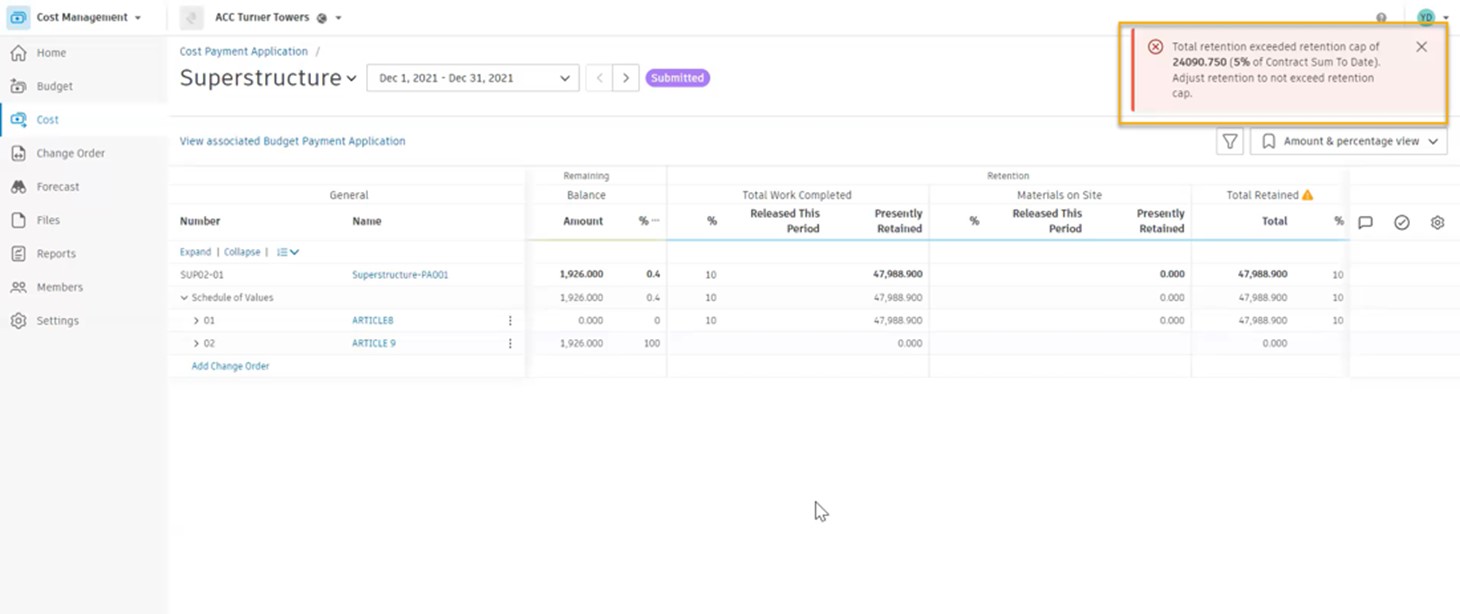1460x614 pixels.
Task: Click ARTICLE 9 remaining balance 1,926.000 cell
Action: (581, 344)
